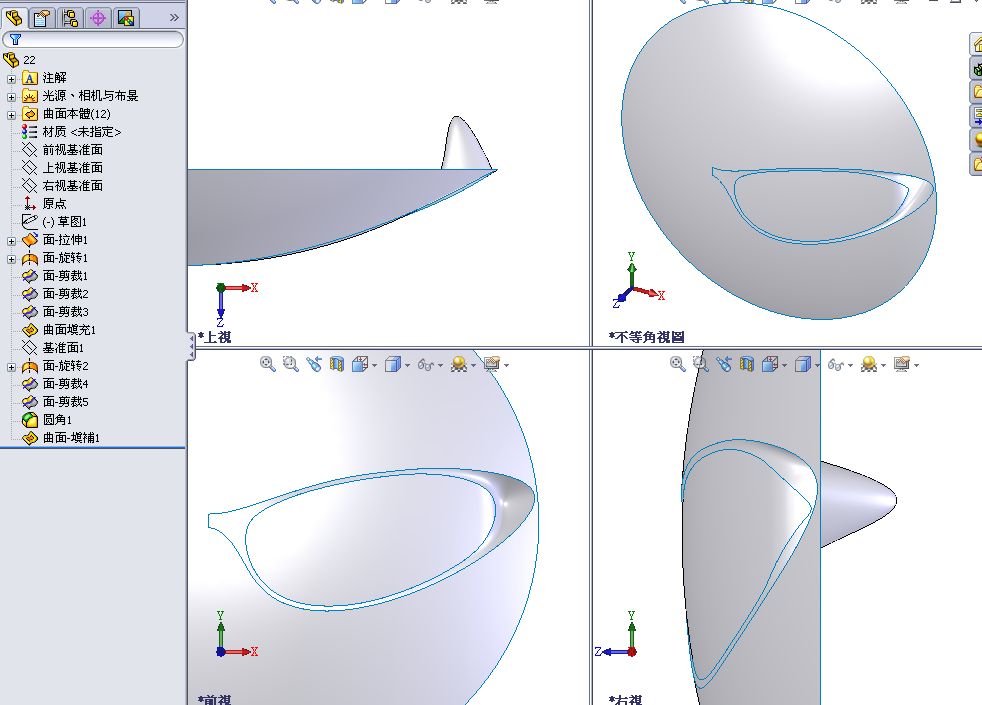The height and width of the screenshot is (705, 982).
Task: Click Hide/Show Items glasses, front viewport
Action: pos(426,364)
